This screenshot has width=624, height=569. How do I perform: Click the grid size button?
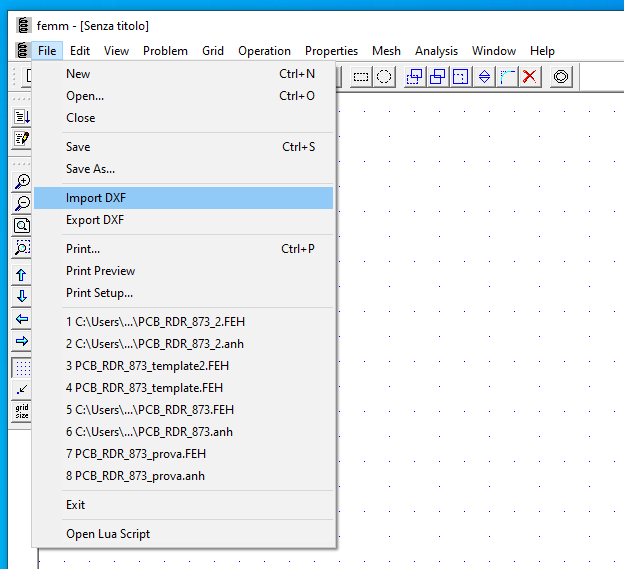[21, 411]
